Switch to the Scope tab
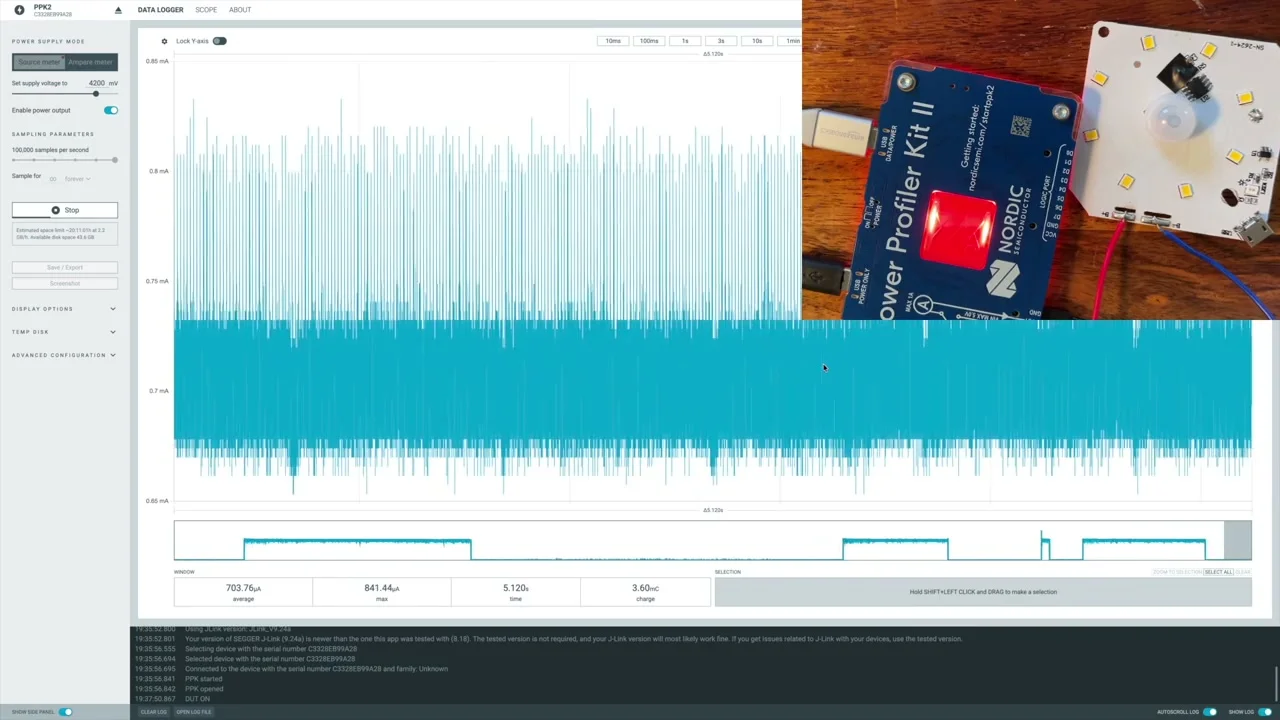 pyautogui.click(x=206, y=10)
